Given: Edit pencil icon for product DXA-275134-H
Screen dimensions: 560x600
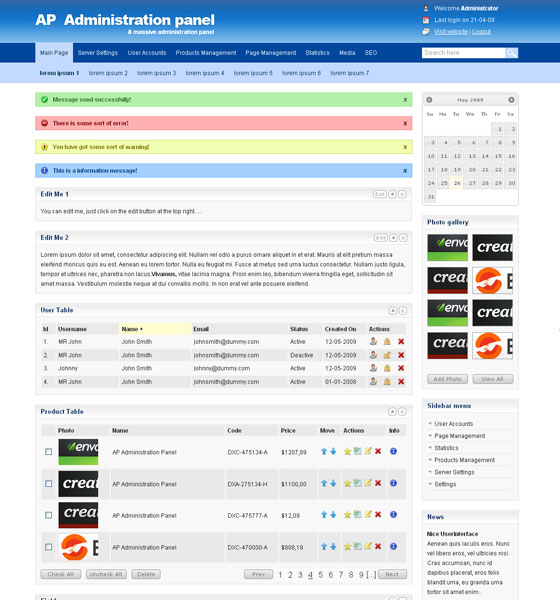Looking at the screenshot, I should [368, 483].
